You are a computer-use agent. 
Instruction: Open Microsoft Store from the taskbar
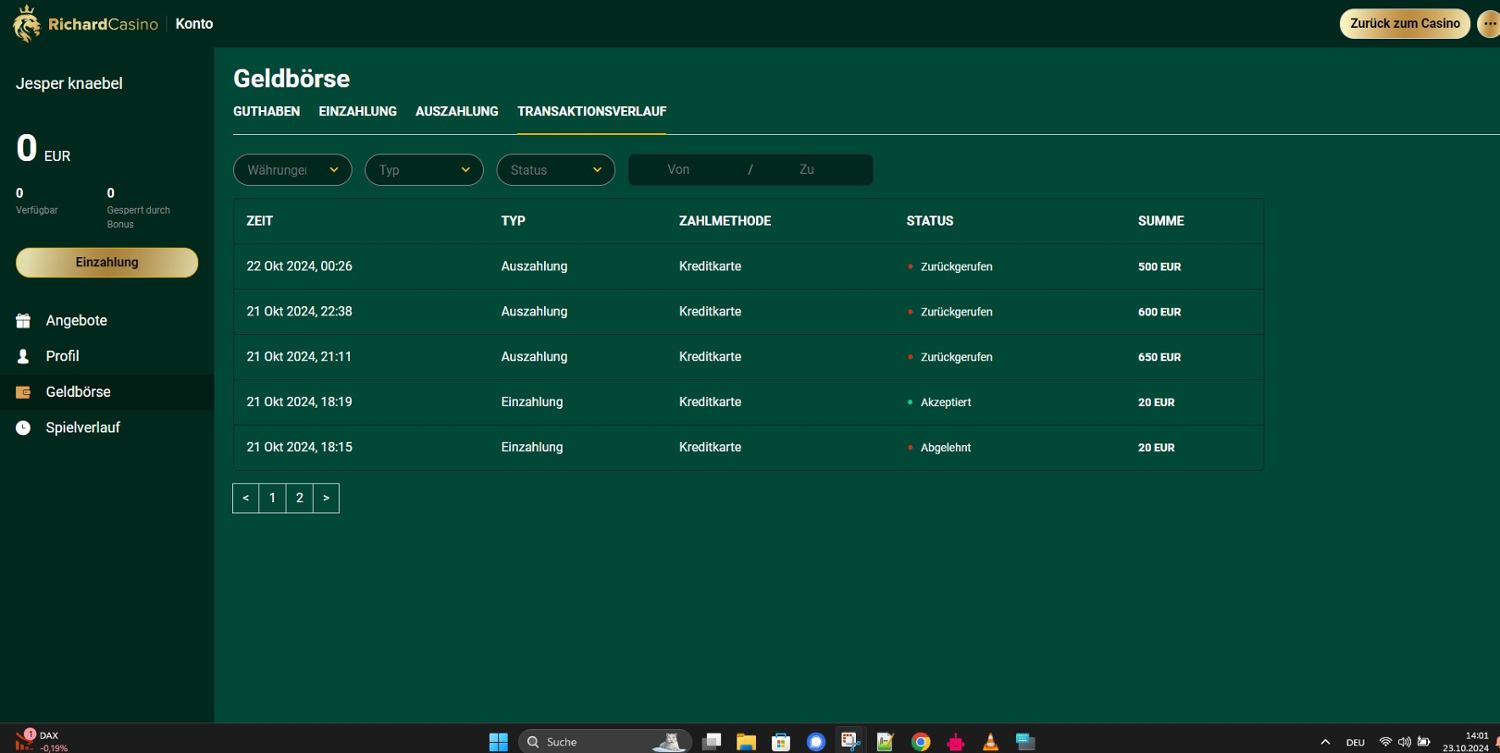781,741
